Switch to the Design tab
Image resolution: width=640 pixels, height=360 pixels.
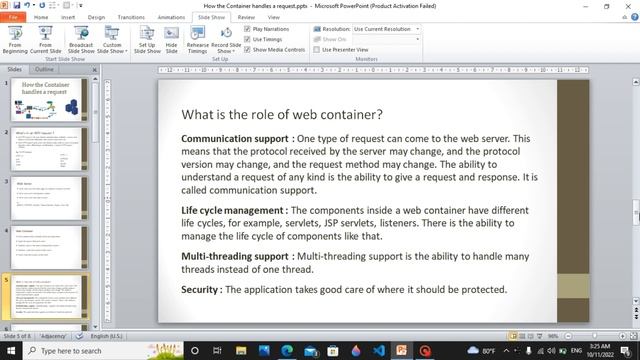(96, 17)
